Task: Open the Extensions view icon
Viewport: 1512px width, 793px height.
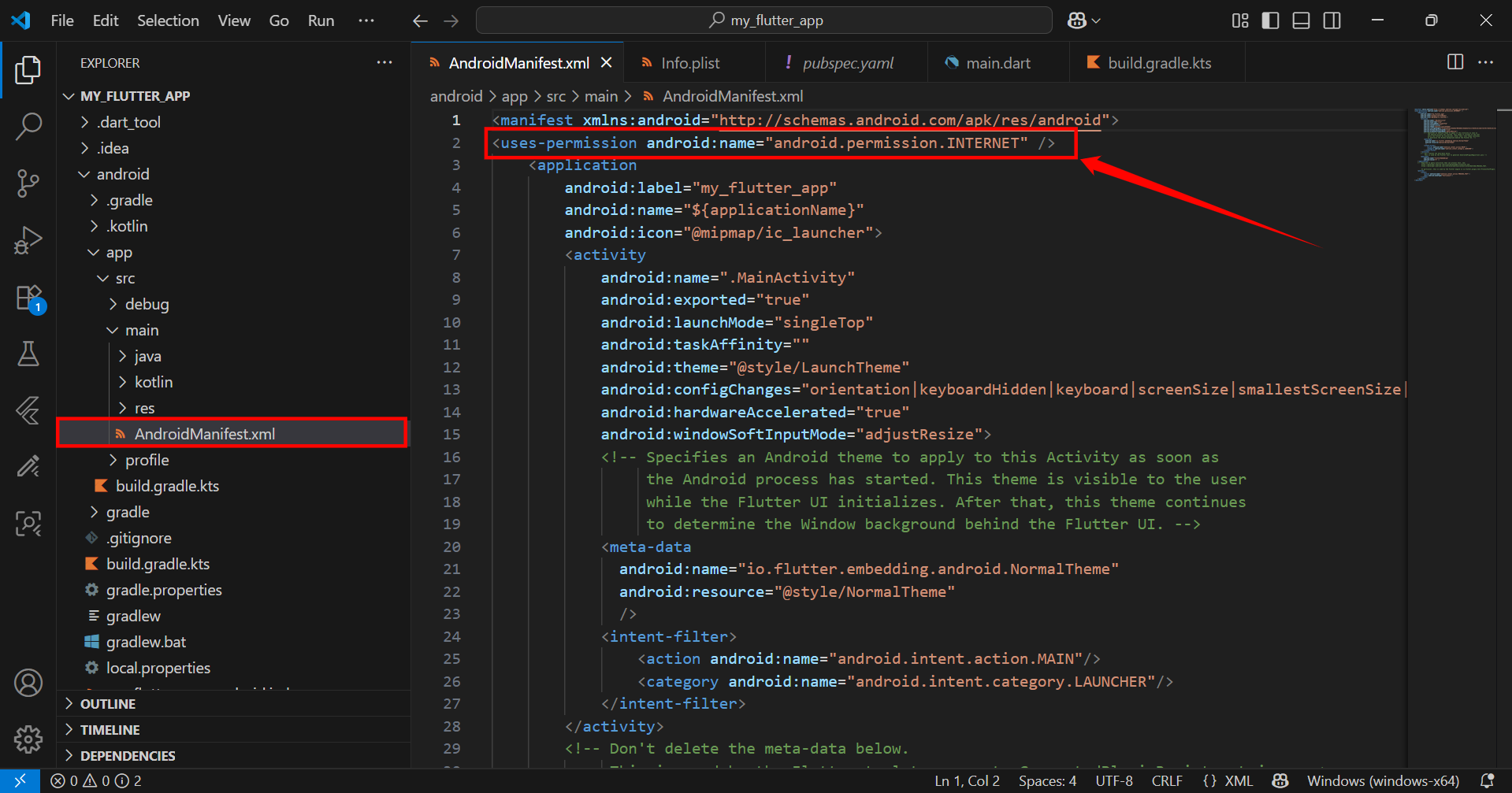Action: (x=29, y=298)
